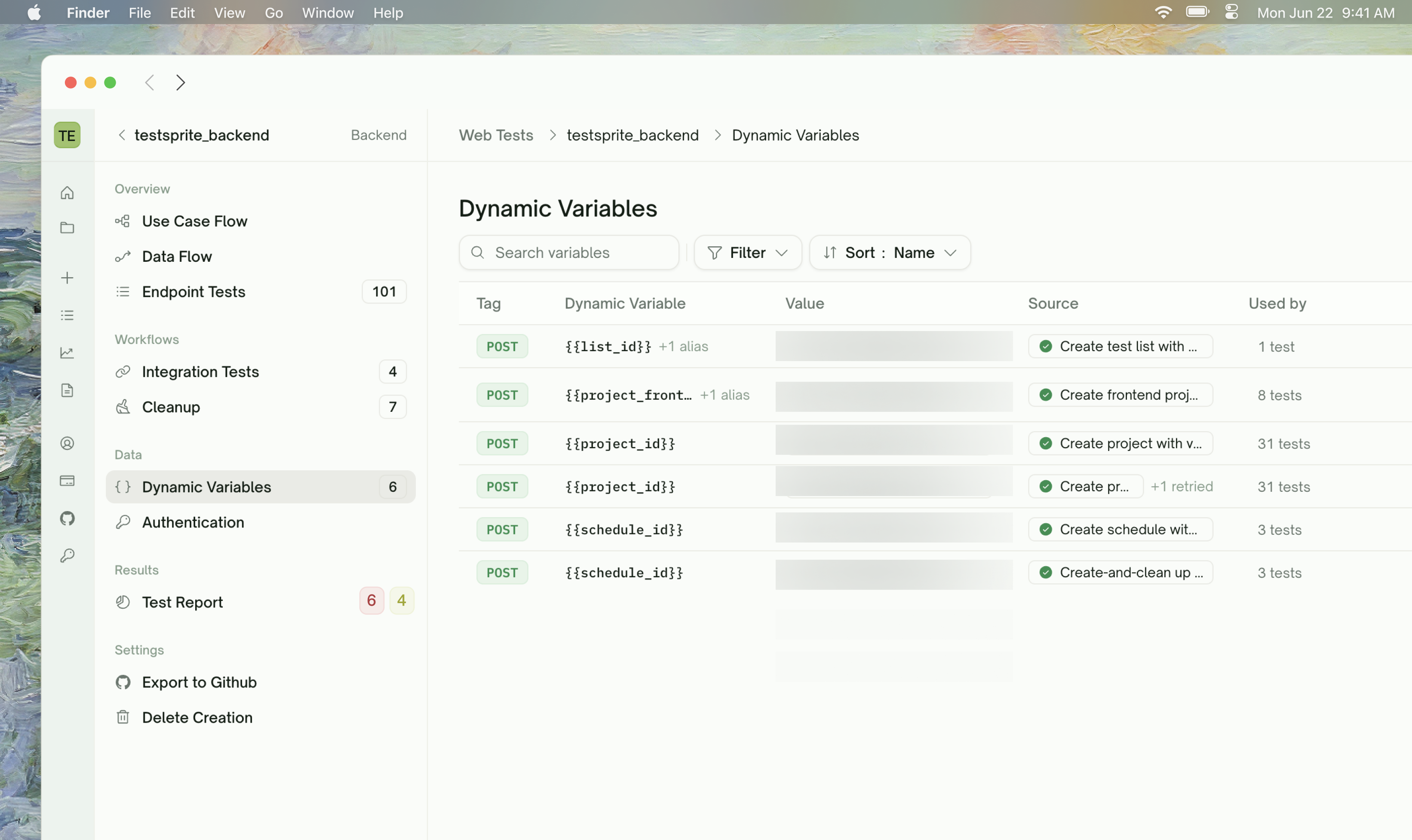Open the Filter dropdown
The width and height of the screenshot is (1412, 840).
747,252
